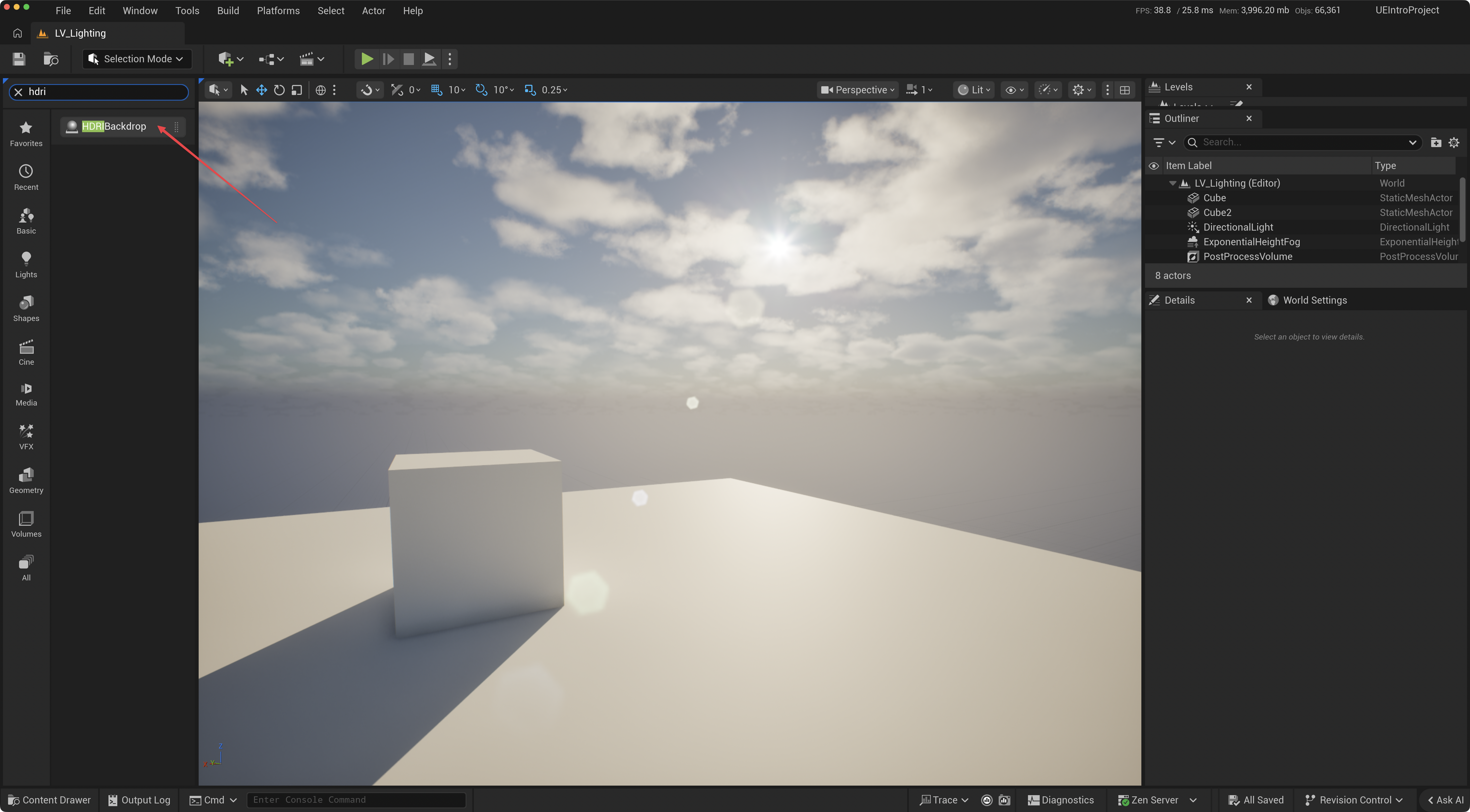Open rotation snap 10° dropdown
Image resolution: width=1470 pixels, height=812 pixels.
click(504, 90)
